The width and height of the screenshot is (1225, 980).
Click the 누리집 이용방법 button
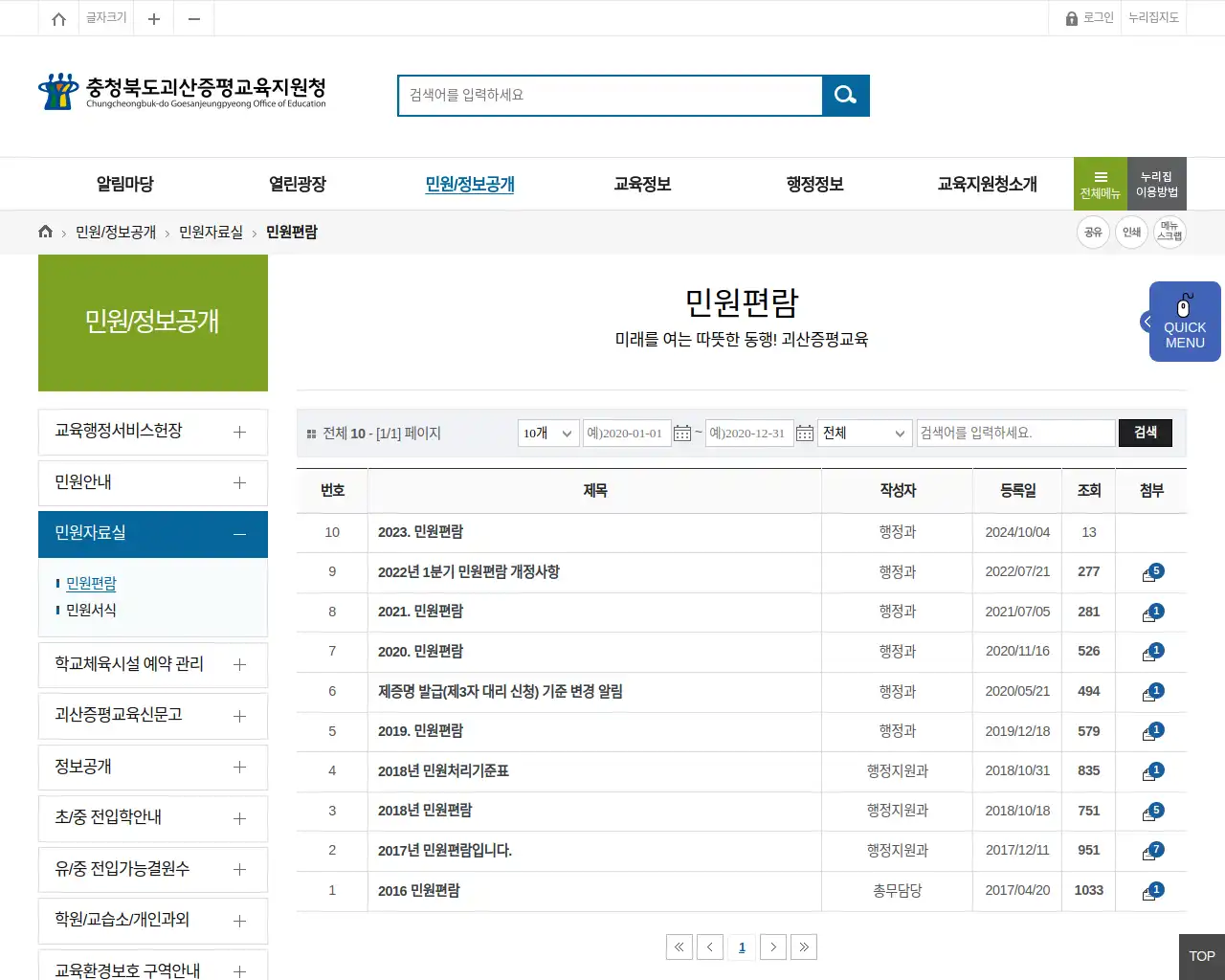click(1157, 184)
